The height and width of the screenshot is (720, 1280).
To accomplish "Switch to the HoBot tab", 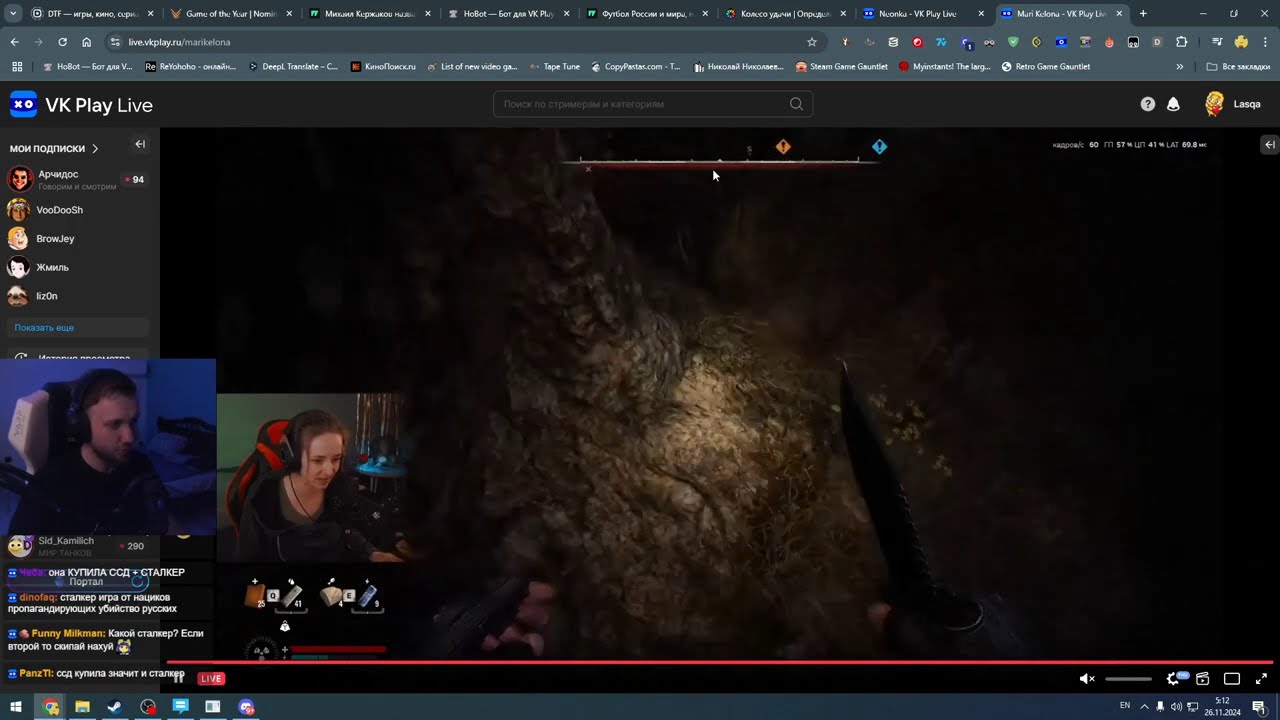I will 508,14.
